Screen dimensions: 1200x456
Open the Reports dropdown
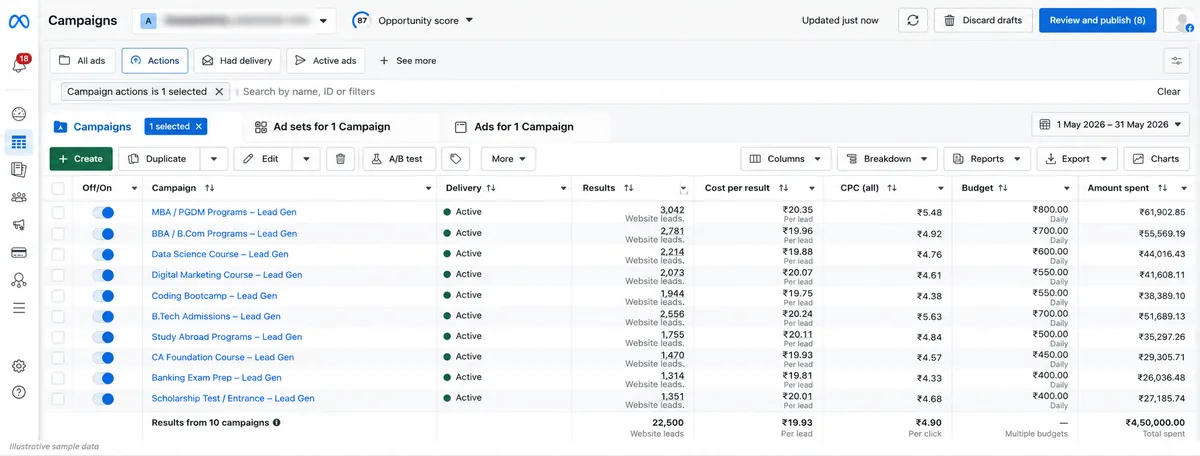pos(986,158)
